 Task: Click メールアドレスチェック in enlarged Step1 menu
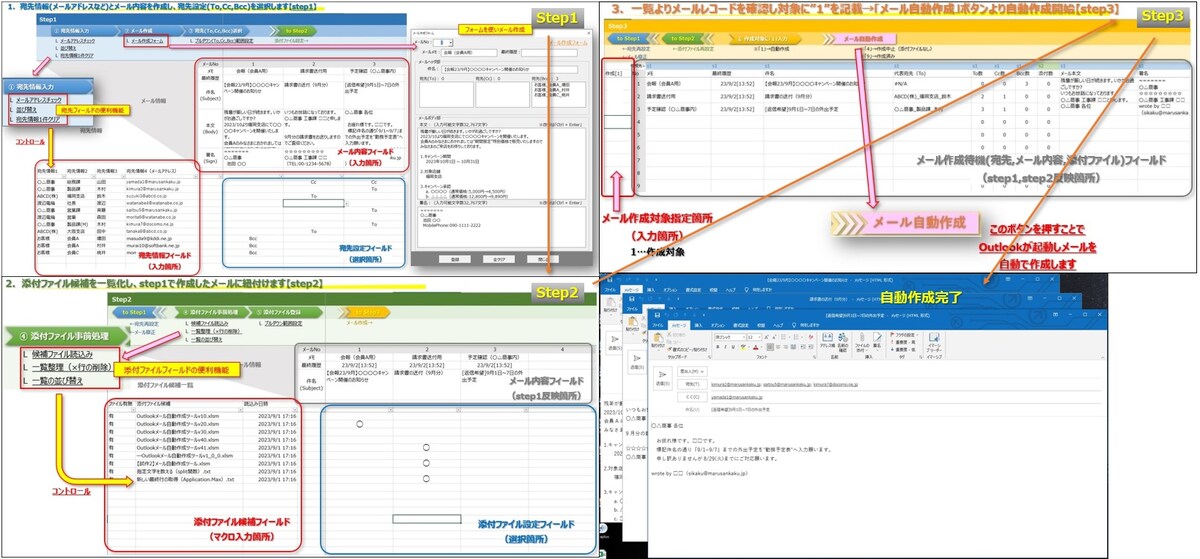point(38,100)
